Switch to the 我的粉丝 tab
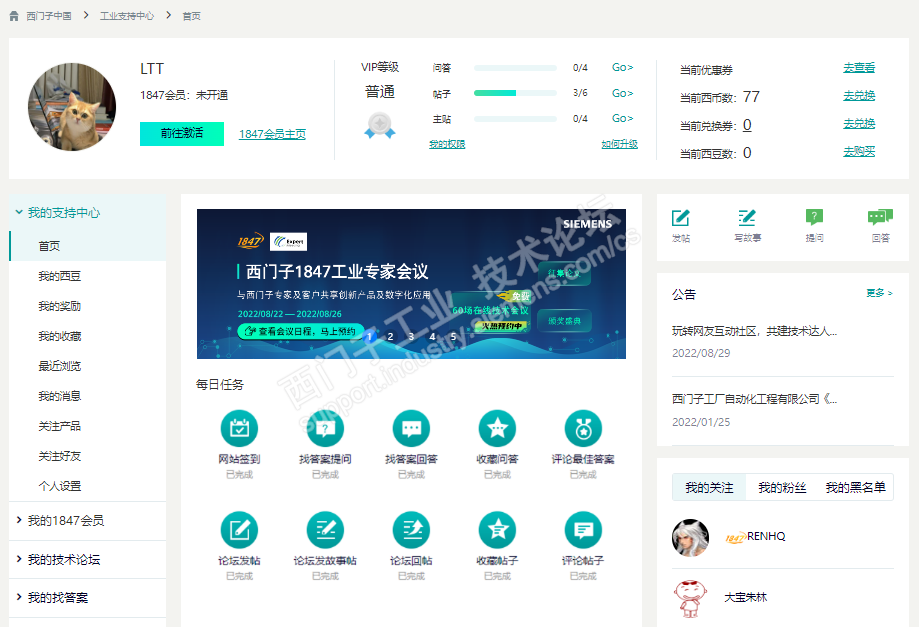919x627 pixels. (x=782, y=487)
